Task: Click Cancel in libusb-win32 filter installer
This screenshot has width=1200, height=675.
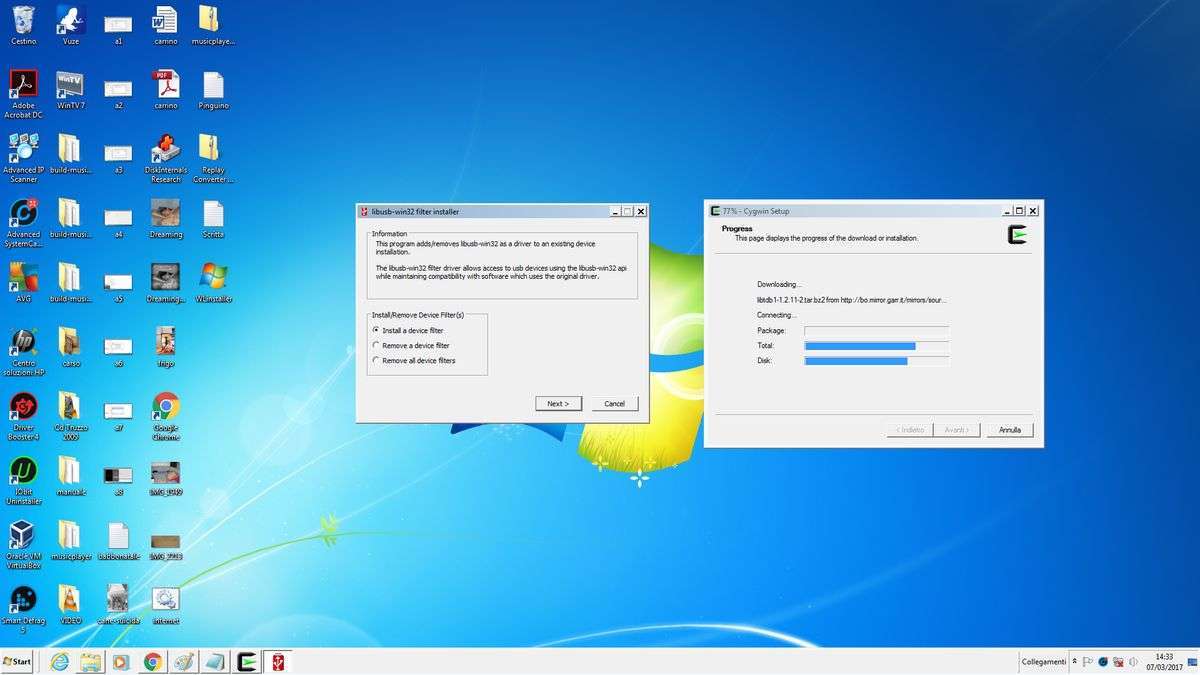Action: click(615, 403)
